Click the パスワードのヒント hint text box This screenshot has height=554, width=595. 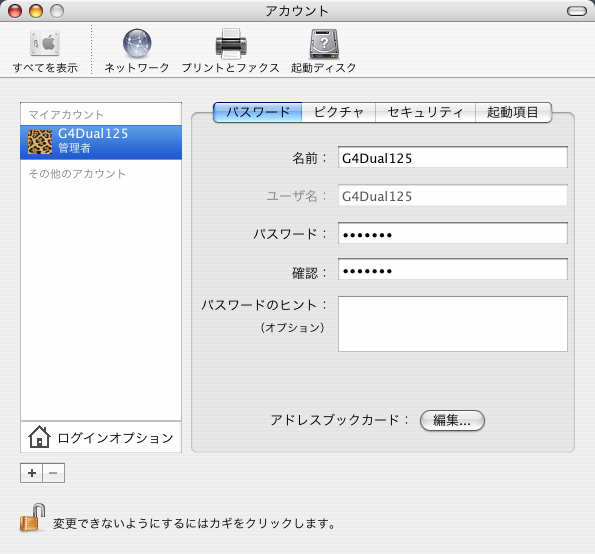[453, 324]
